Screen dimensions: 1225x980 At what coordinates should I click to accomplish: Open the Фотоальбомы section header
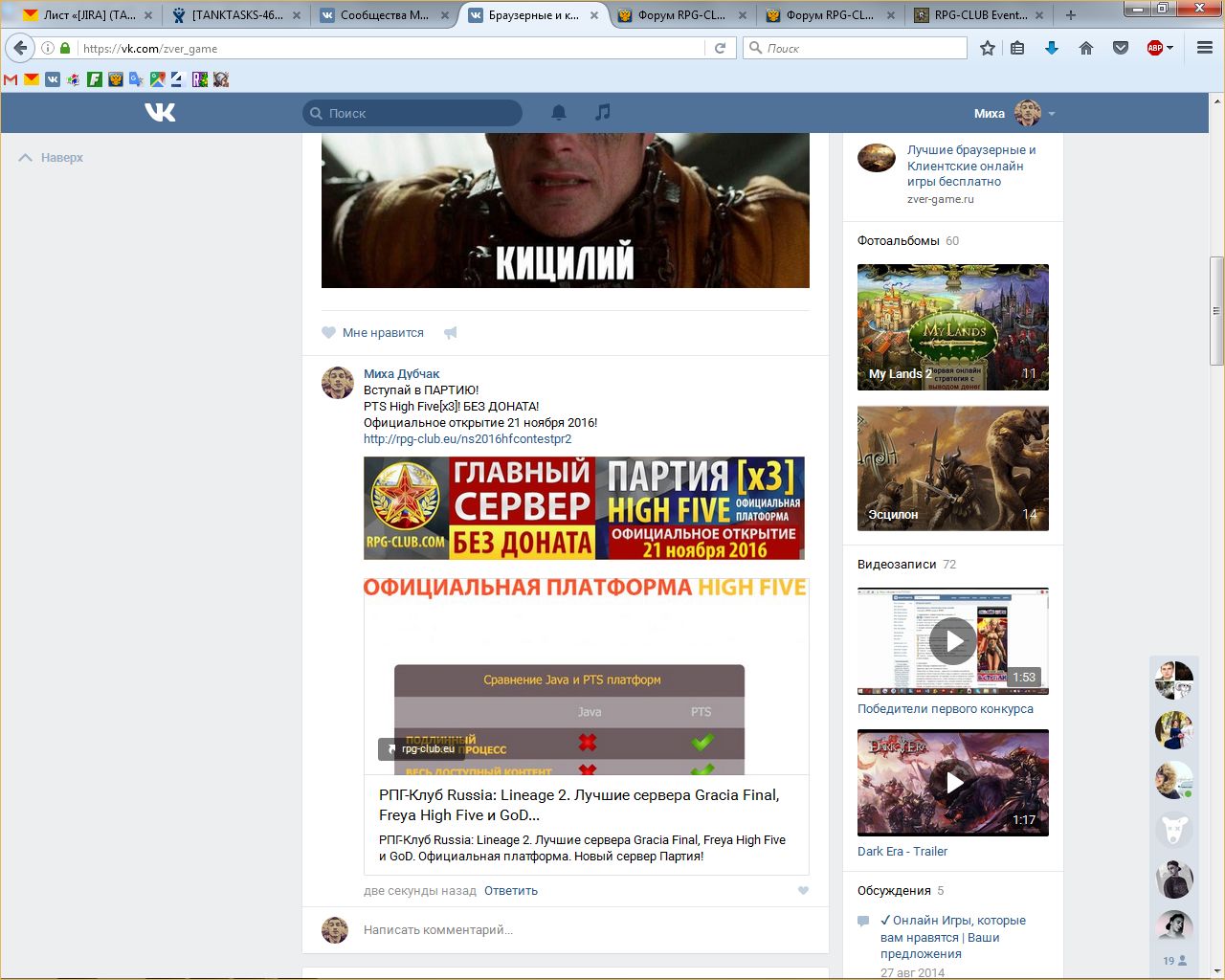(x=899, y=241)
